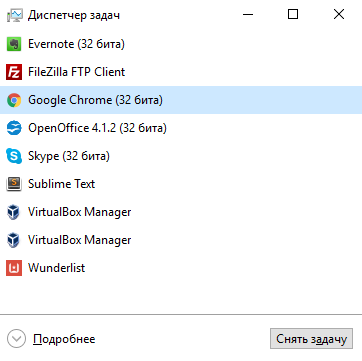Maximize the Диспетчер задач window

click(293, 14)
